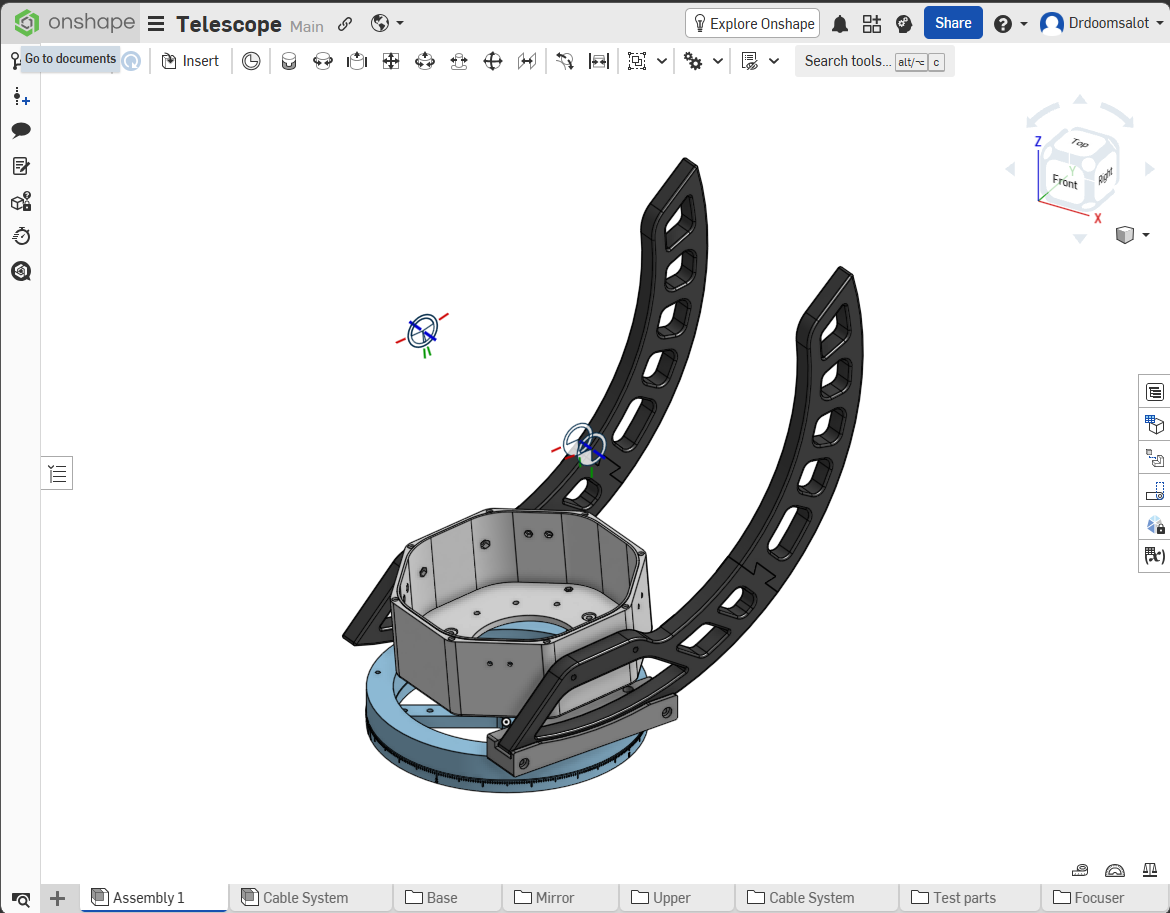Click the Right face of the view cube
The image size is (1170, 913).
tap(1105, 176)
